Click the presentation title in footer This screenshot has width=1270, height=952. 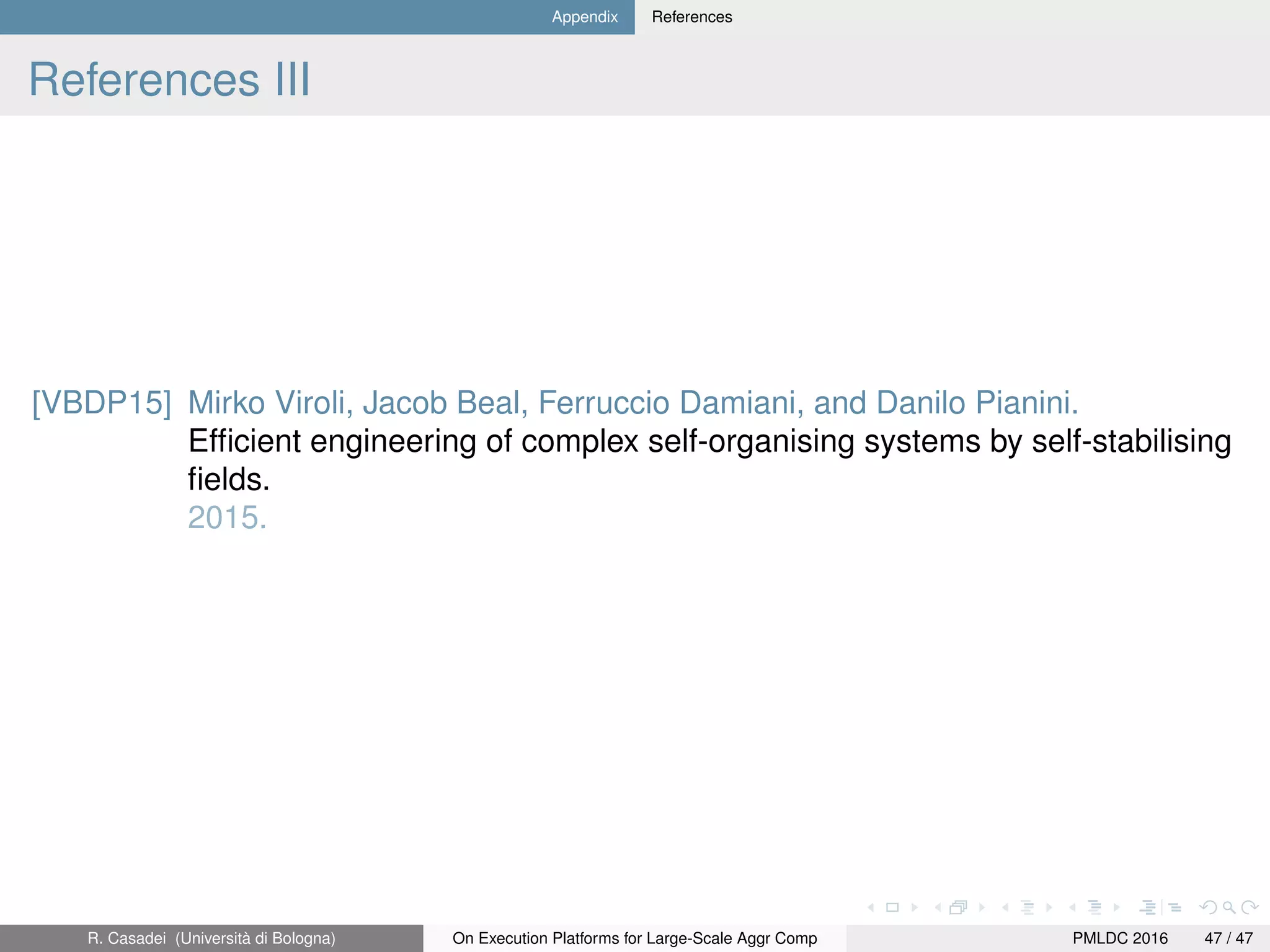[x=635, y=938]
